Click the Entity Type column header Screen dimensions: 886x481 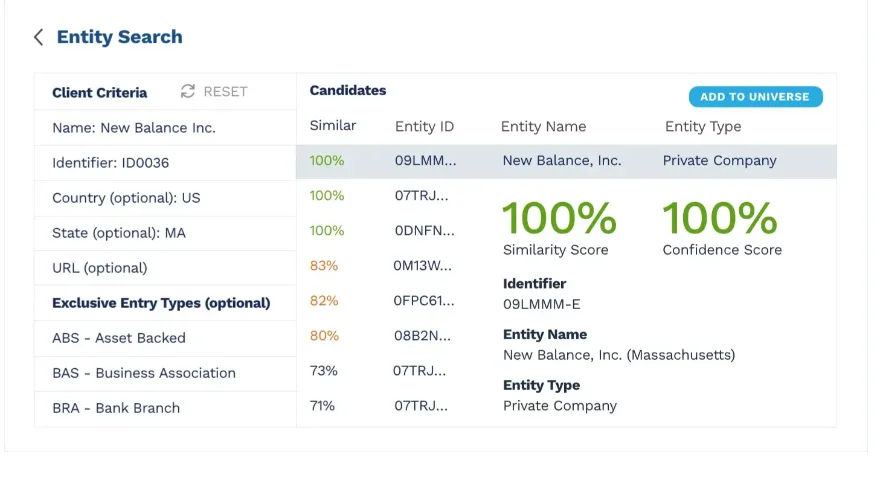point(703,127)
